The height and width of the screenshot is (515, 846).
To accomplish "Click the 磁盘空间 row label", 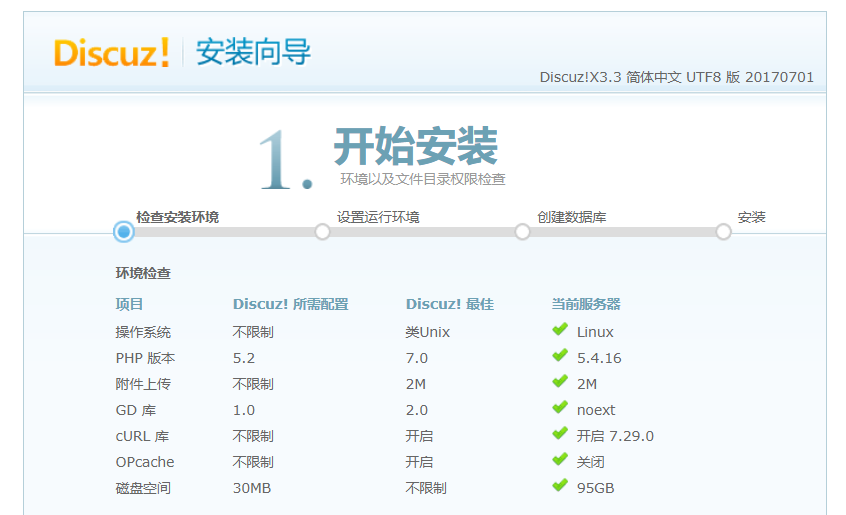I will pos(143,488).
